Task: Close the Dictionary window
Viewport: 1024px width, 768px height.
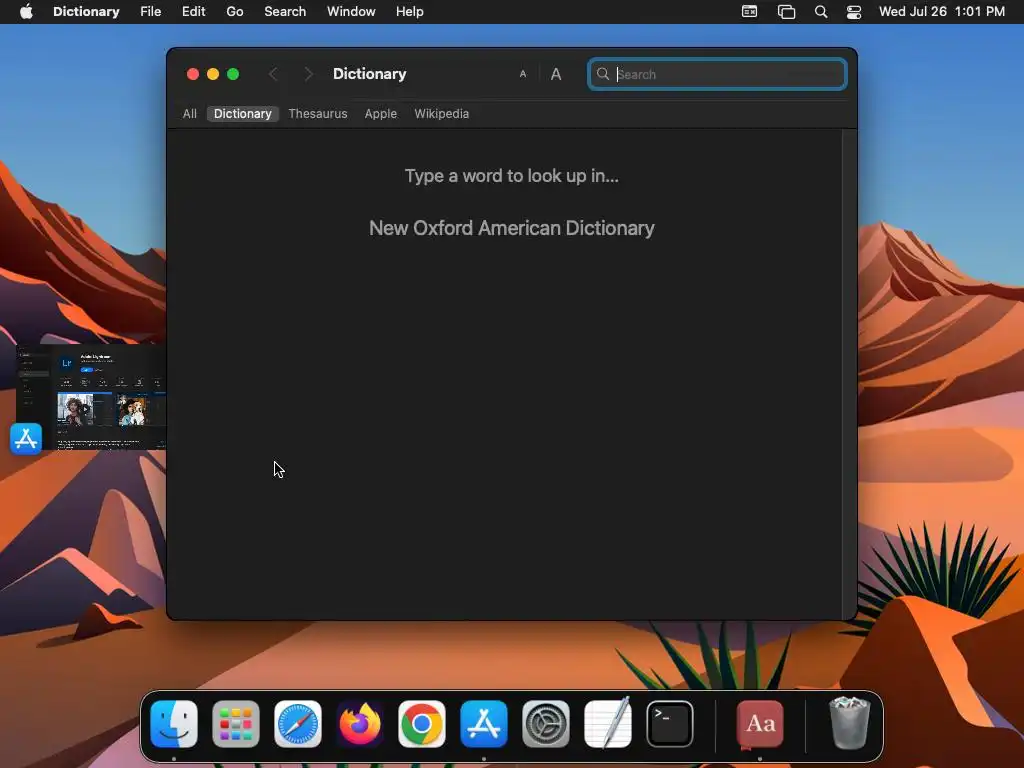Action: (193, 74)
